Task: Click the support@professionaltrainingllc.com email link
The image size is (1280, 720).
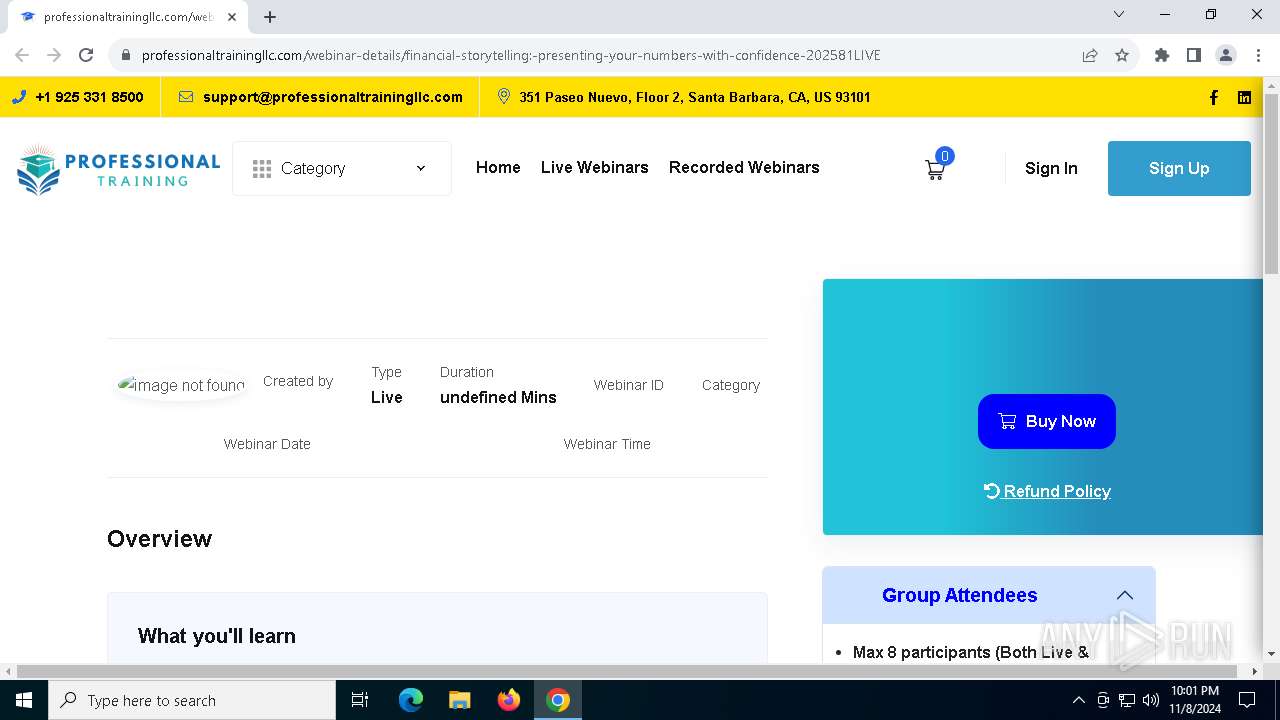Action: click(x=333, y=97)
